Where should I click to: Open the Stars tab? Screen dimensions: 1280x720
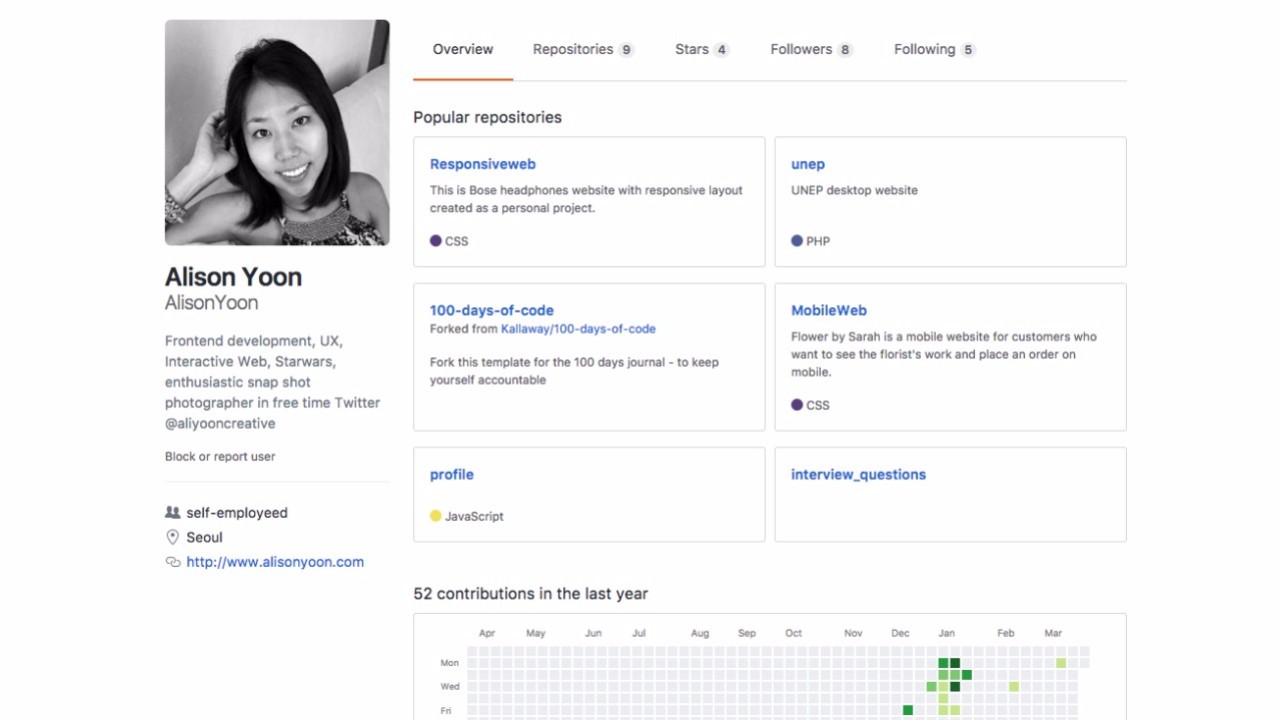click(x=702, y=49)
